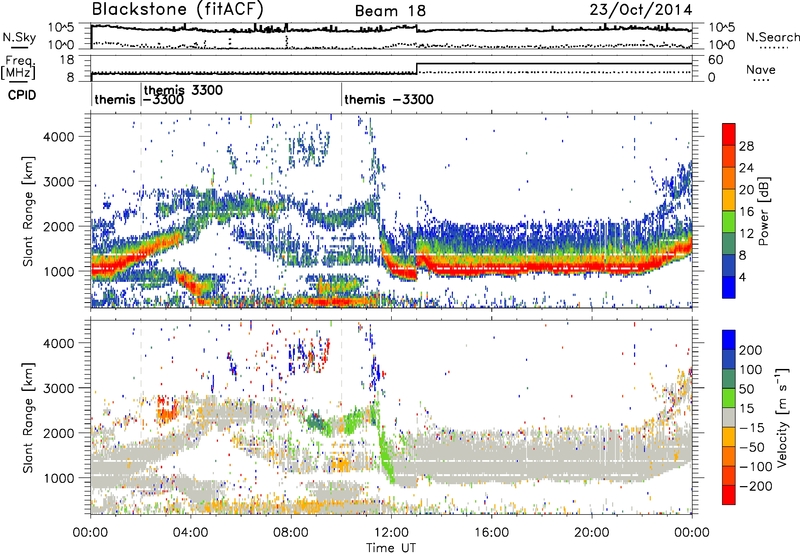Click the 'themis 3300' CPID marker text
The height and width of the screenshot is (554, 800).
[x=183, y=90]
